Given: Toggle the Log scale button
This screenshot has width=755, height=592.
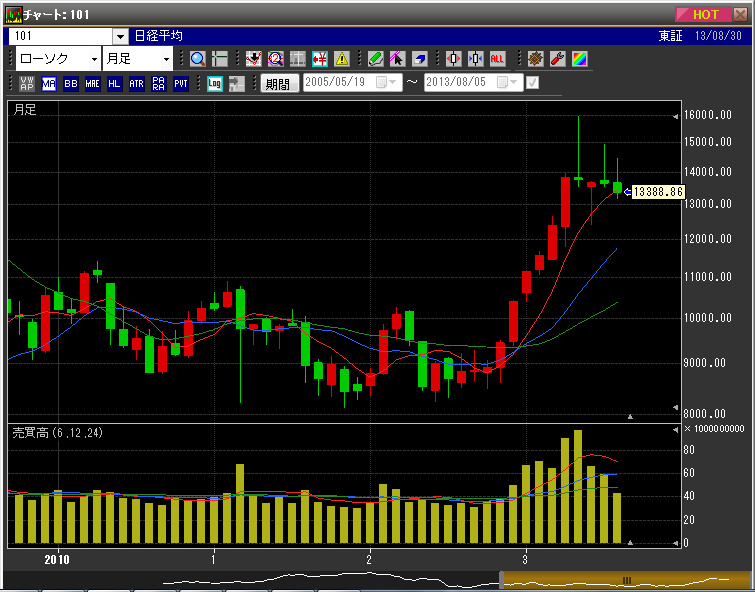Looking at the screenshot, I should click(x=214, y=84).
